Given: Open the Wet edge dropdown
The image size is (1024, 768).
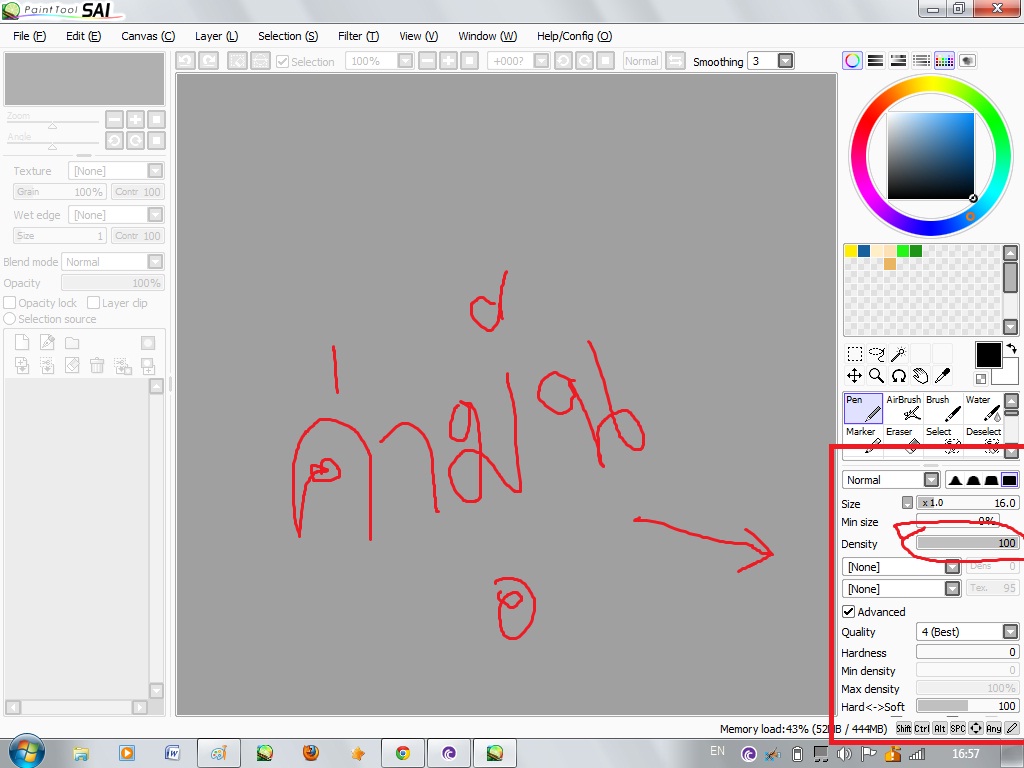Looking at the screenshot, I should (155, 214).
